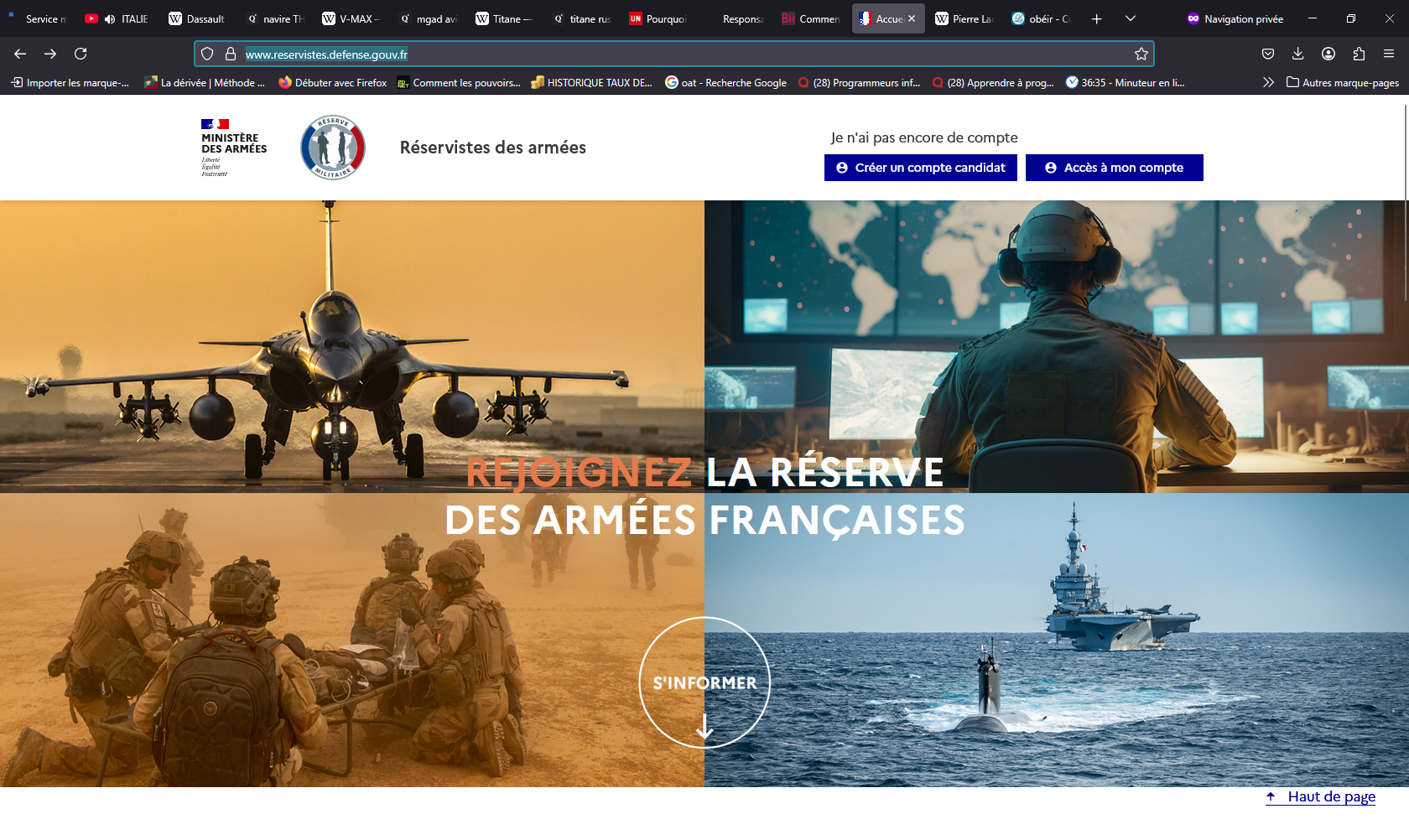Show more bookmarks overflow chevron
The width and height of the screenshot is (1409, 840).
pos(1268,82)
